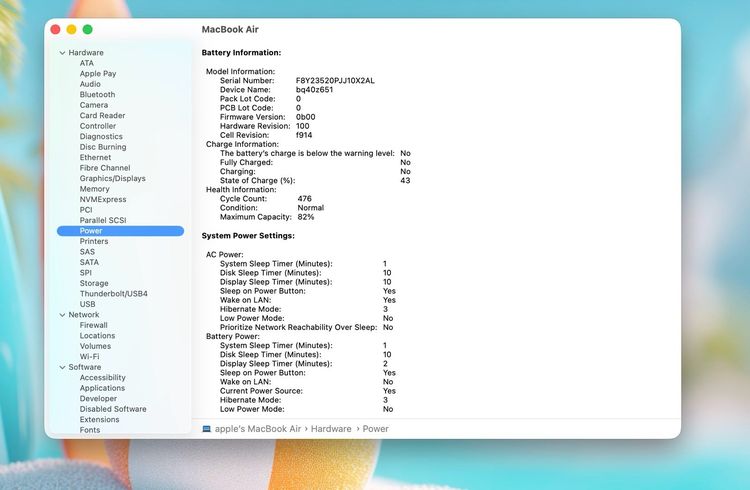
Task: Open Diagnostics in the sidebar
Action: [101, 136]
